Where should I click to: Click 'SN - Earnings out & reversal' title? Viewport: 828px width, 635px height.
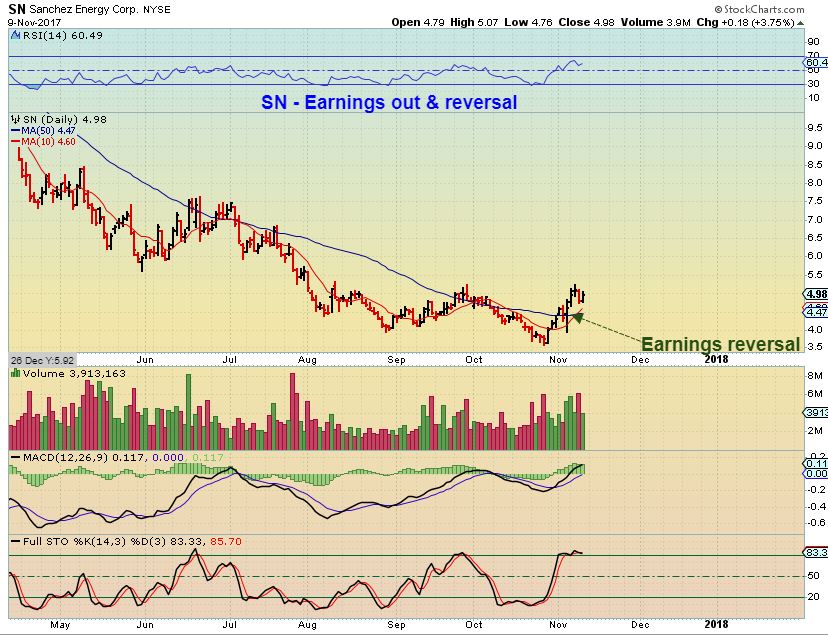click(x=389, y=102)
